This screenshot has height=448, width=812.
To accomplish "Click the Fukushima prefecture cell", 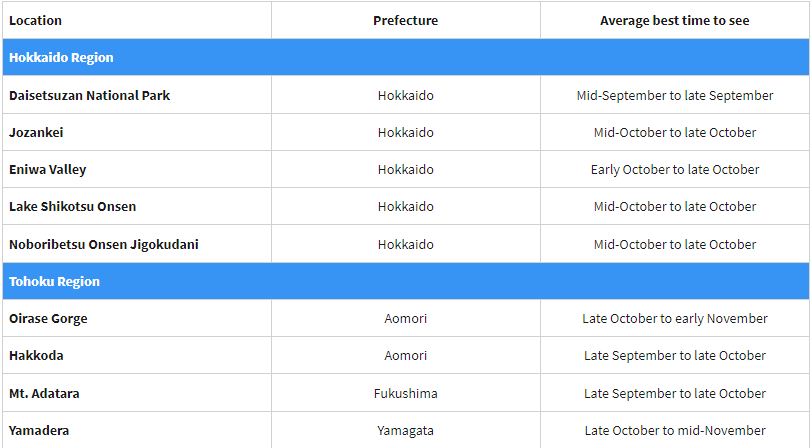I will 405,394.
